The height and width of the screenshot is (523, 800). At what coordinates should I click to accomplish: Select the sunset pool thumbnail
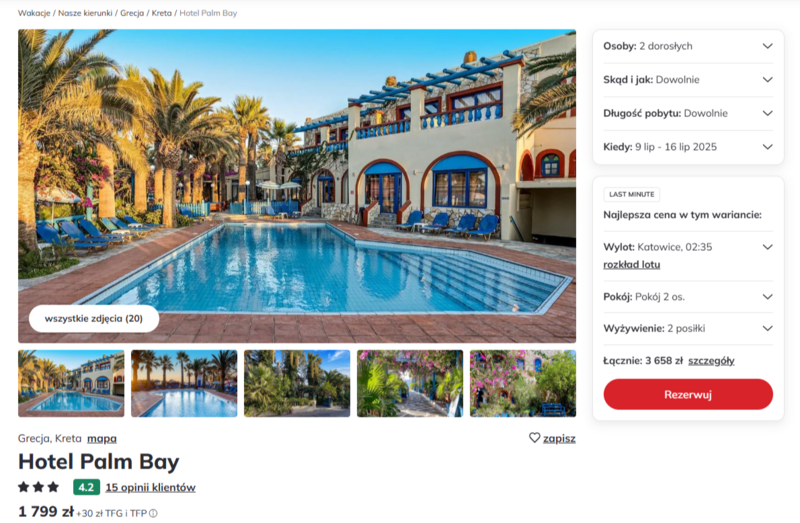(184, 383)
